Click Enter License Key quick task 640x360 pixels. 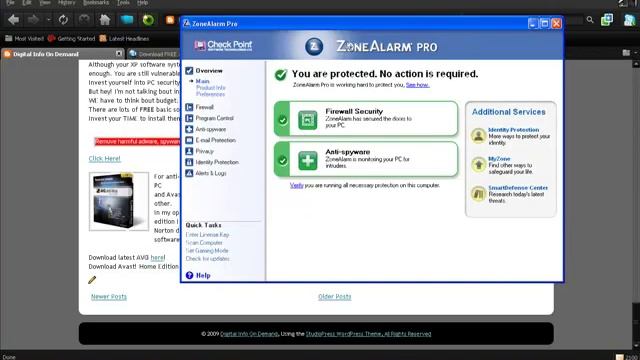coord(207,235)
